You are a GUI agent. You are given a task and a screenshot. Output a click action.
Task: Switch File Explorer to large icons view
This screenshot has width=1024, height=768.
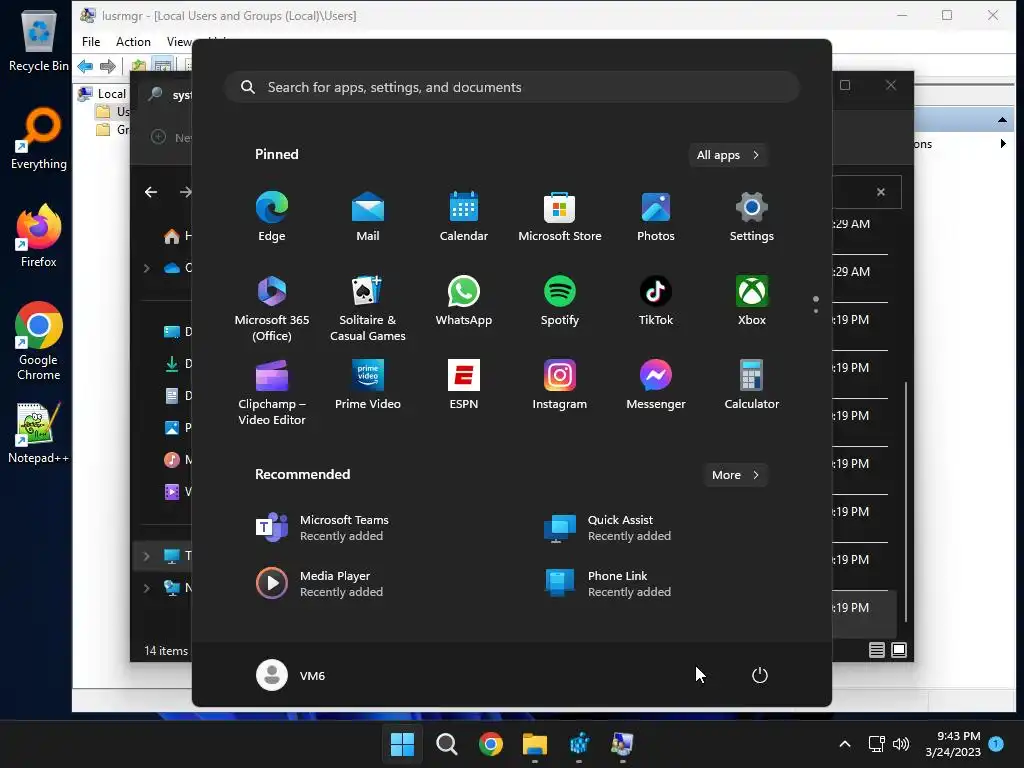(899, 650)
